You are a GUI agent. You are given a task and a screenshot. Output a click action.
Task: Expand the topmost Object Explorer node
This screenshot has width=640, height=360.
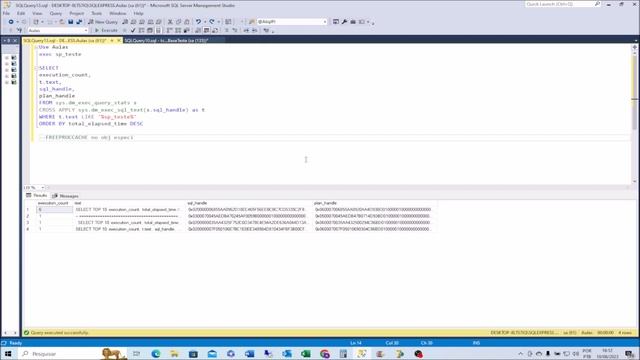point(7,58)
